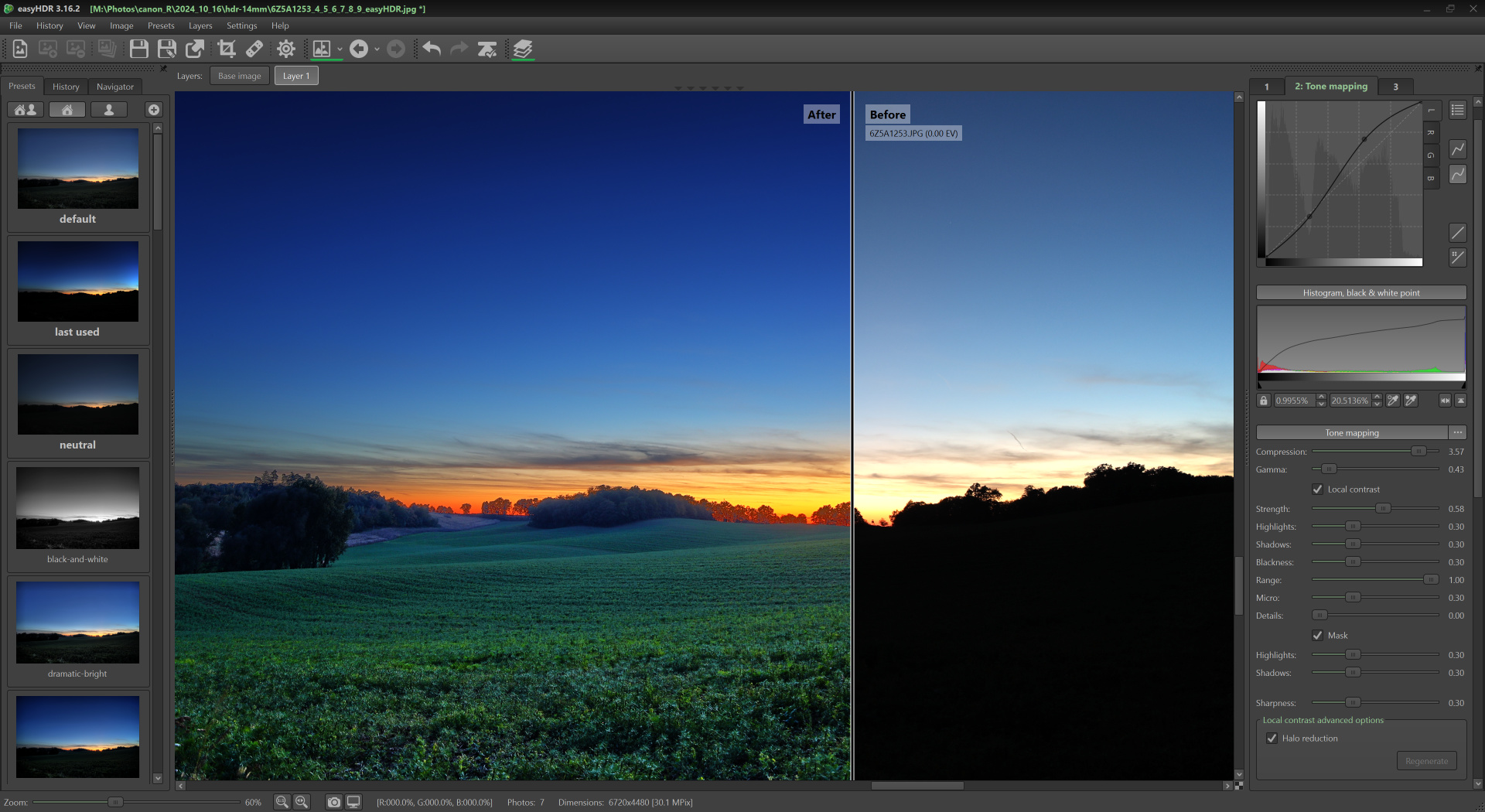Screen dimensions: 1485x812
Task: Click the camera snapshot icon in status bar
Action: pyautogui.click(x=334, y=802)
